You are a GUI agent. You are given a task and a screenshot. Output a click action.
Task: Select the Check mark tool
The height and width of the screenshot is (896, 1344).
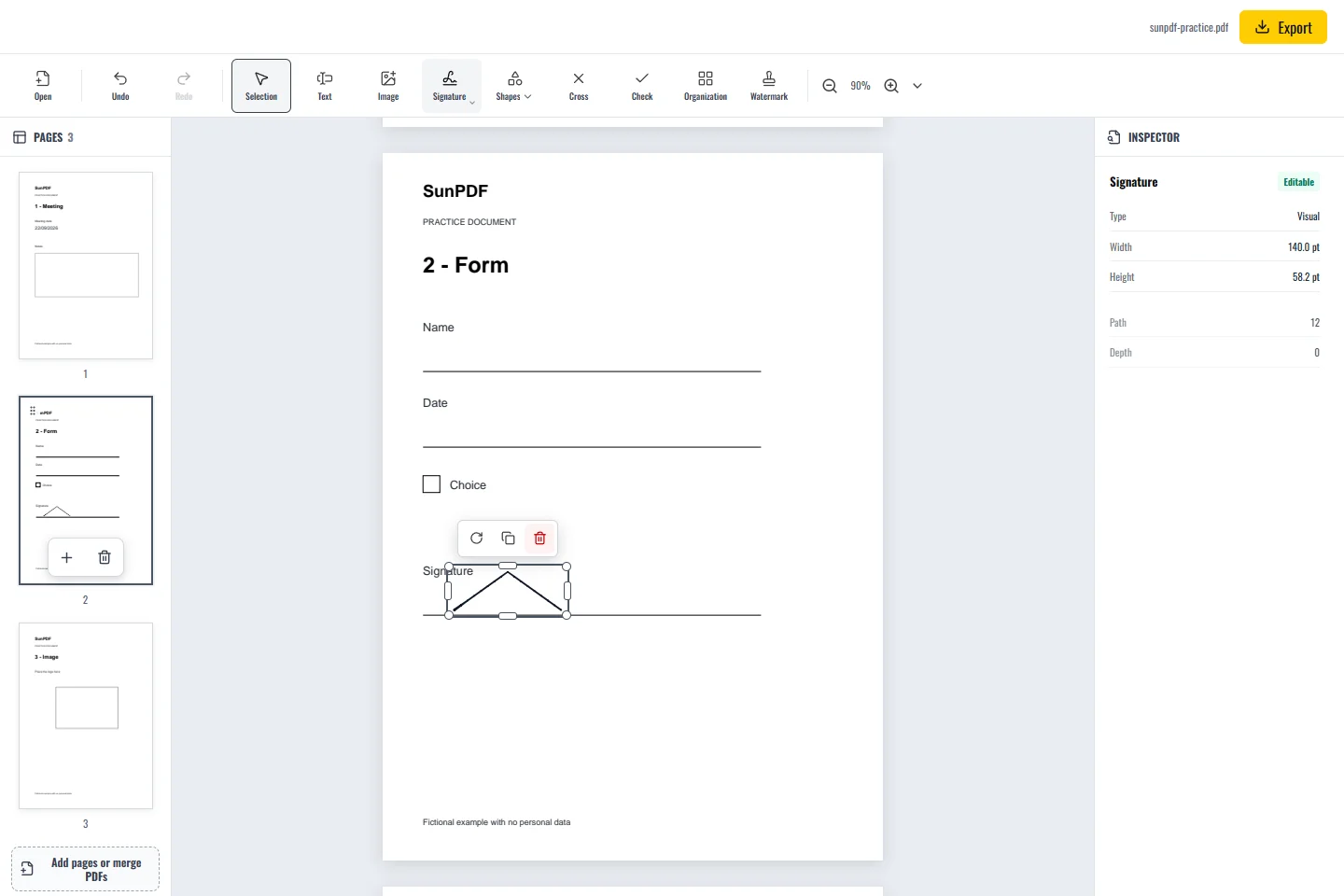(642, 86)
